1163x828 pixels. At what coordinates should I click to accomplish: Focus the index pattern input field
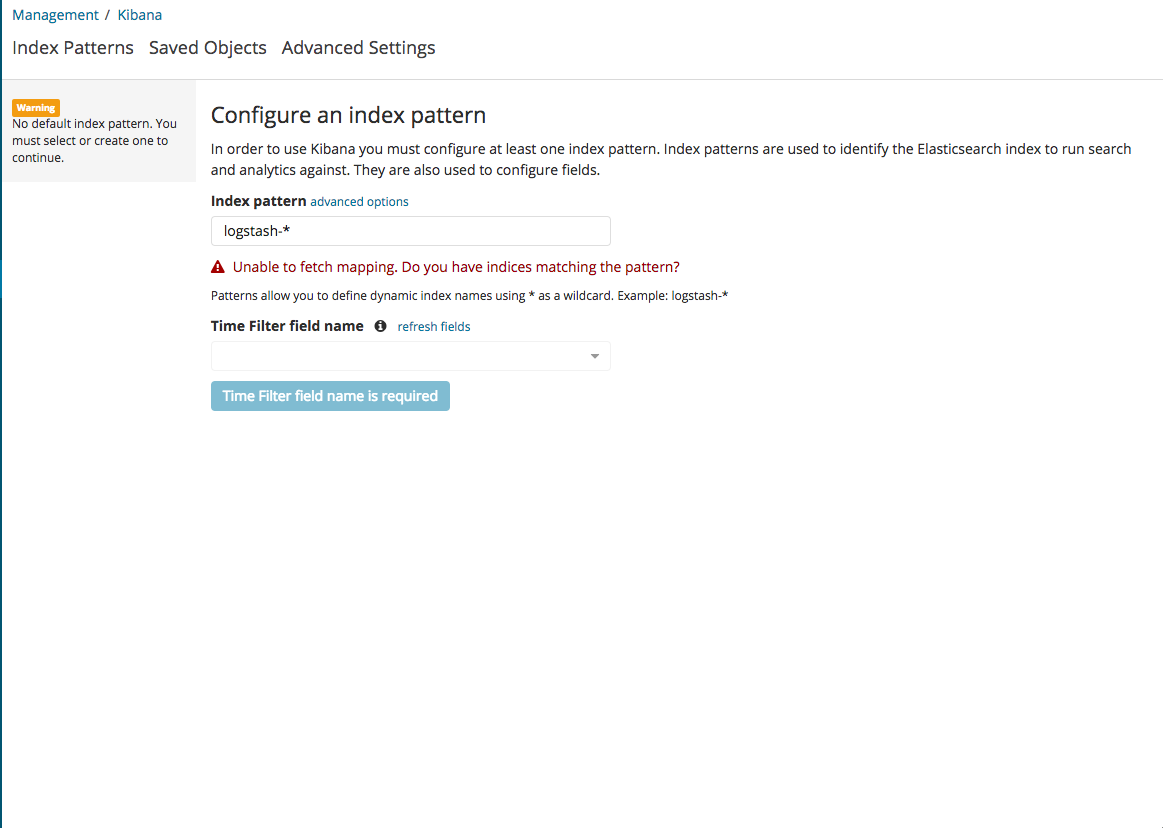(x=411, y=231)
